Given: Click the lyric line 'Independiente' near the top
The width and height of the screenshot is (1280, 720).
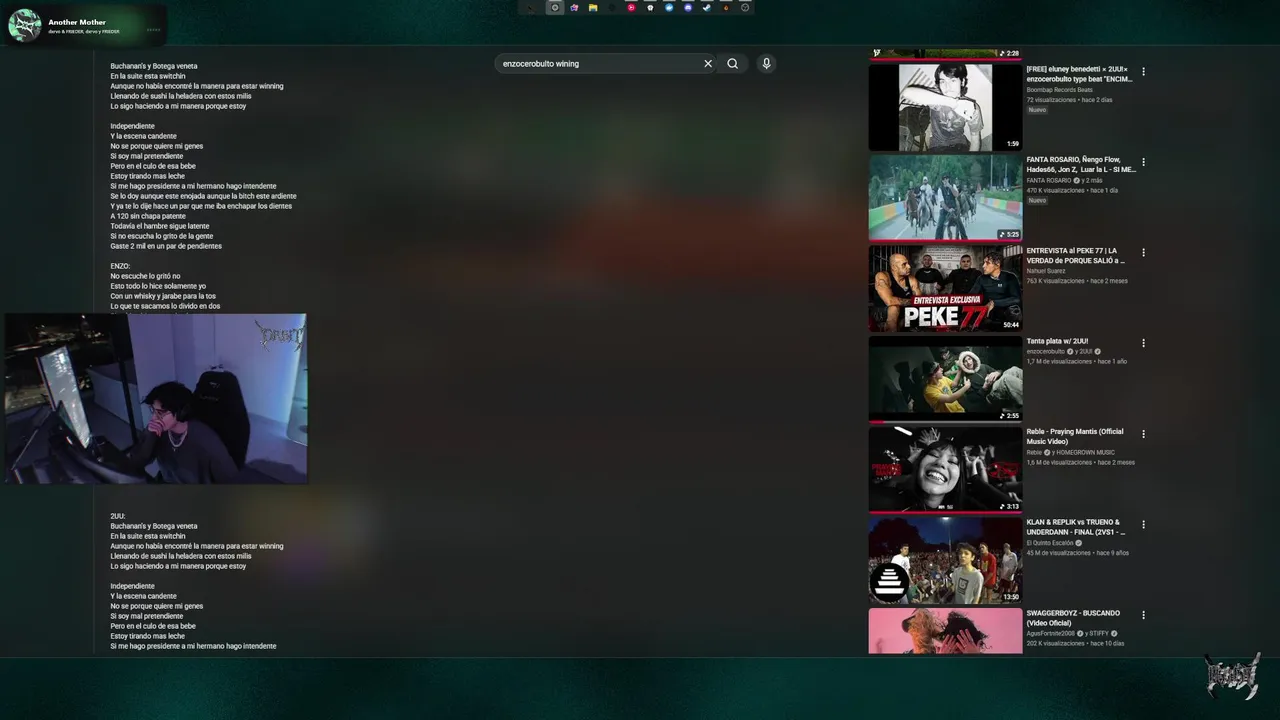Looking at the screenshot, I should (x=132, y=126).
